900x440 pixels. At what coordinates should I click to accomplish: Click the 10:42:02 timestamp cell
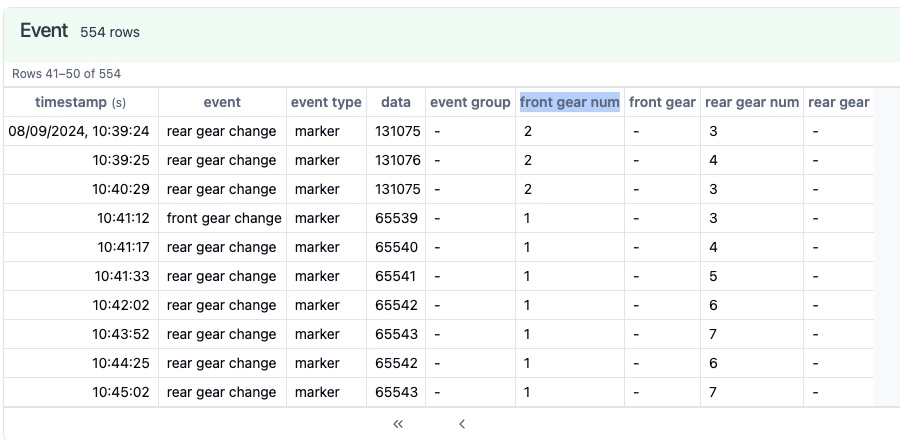(81, 305)
